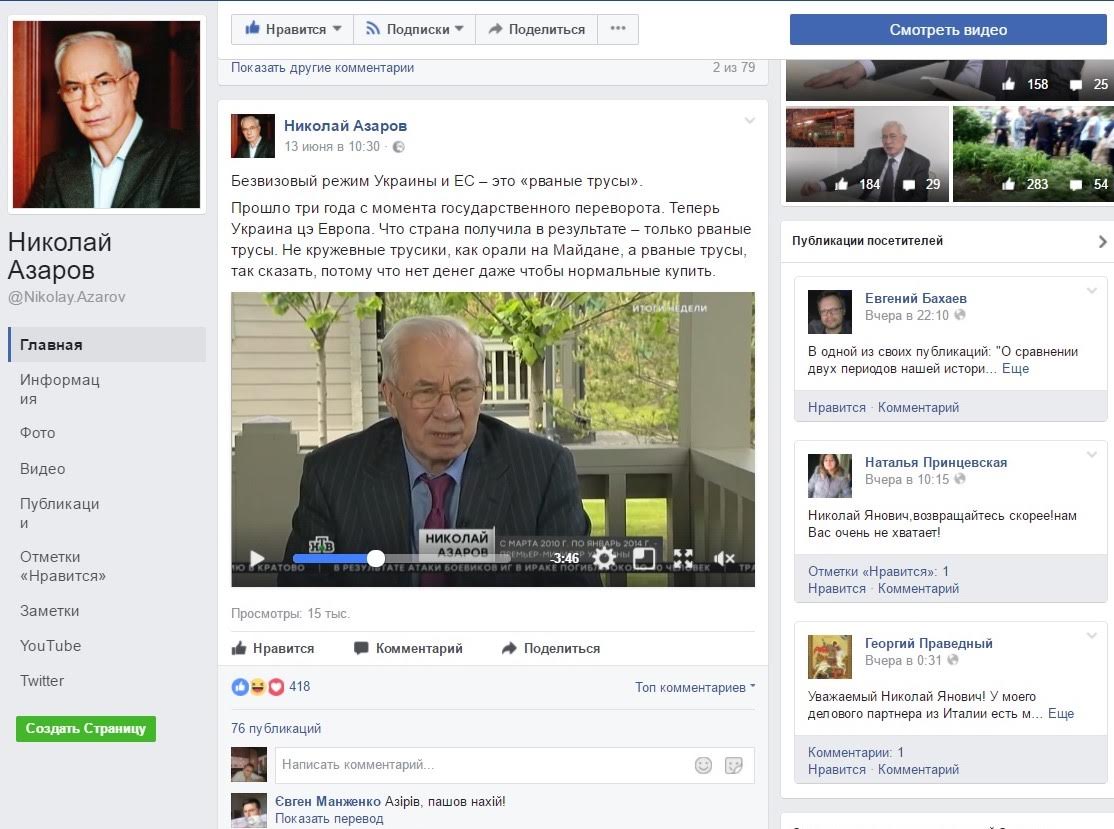1114x829 pixels.
Task: Focus the Написать комментарий input field
Action: (514, 764)
